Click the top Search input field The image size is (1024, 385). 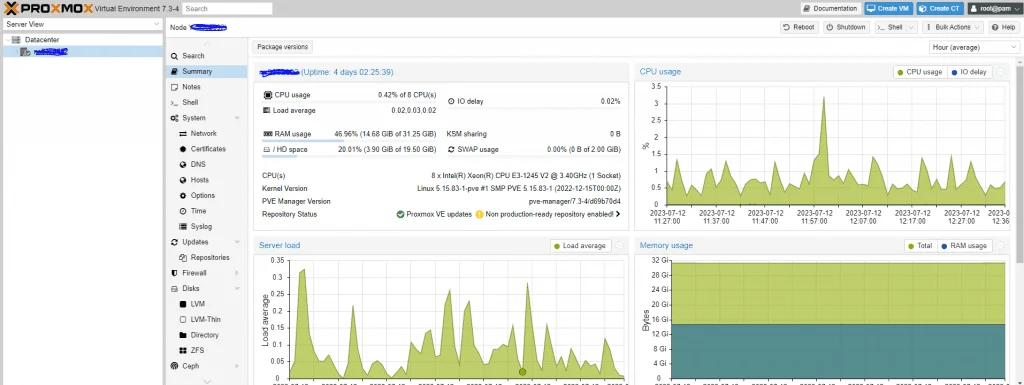pyautogui.click(x=227, y=8)
